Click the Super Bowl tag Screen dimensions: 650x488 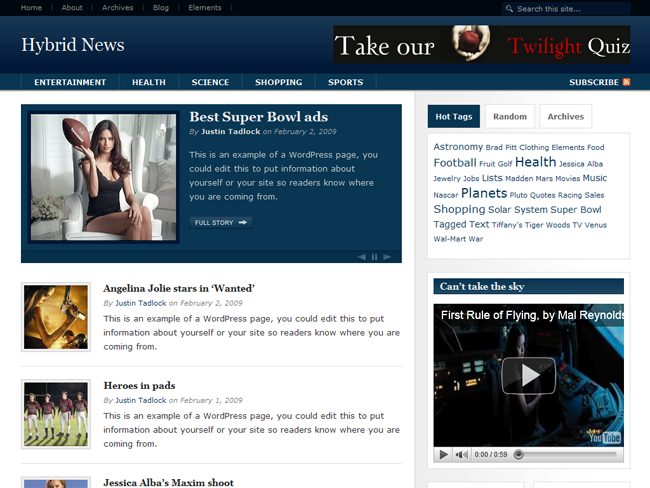[x=576, y=210]
